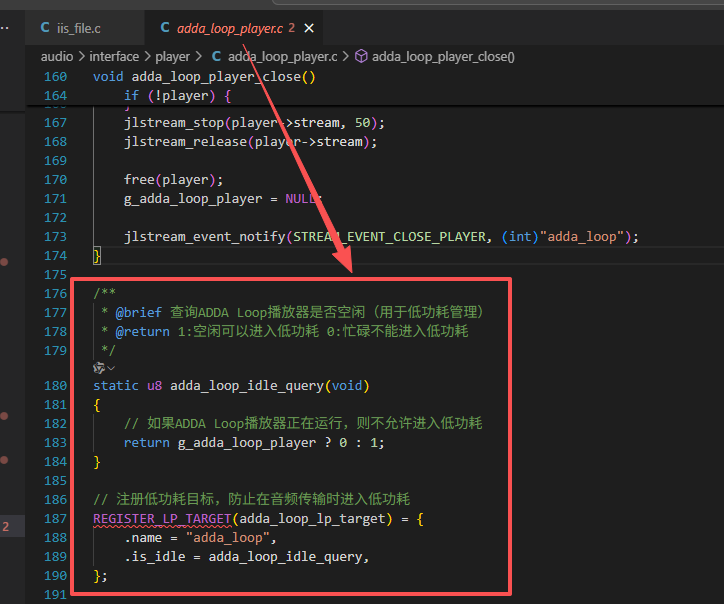Click the '2' badge in the left sidebar
724x604 pixels.
(6, 527)
